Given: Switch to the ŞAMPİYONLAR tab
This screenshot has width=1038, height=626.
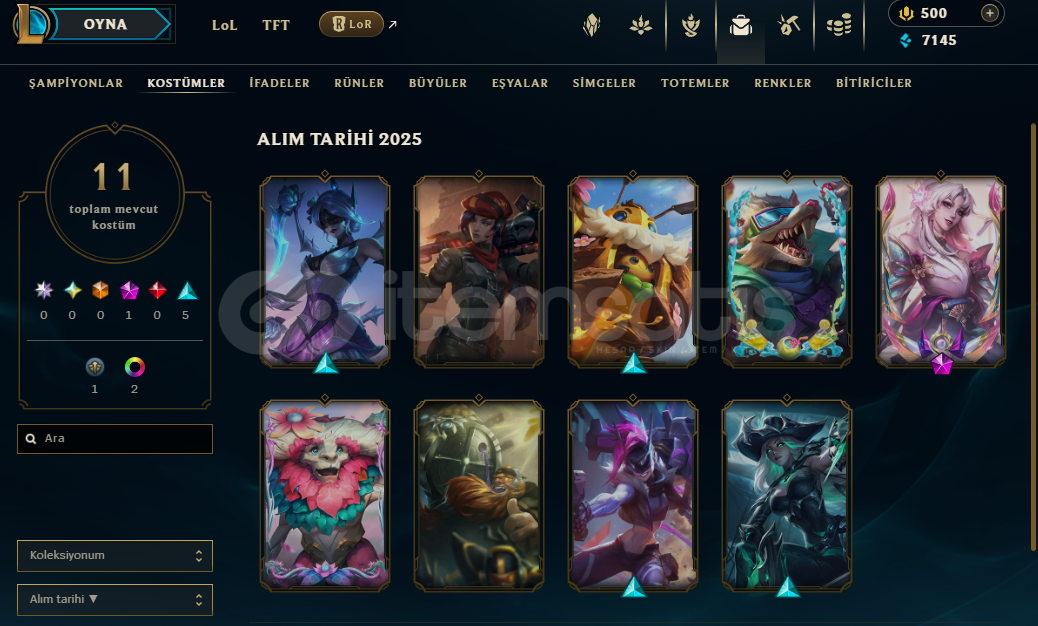Looking at the screenshot, I should [75, 83].
